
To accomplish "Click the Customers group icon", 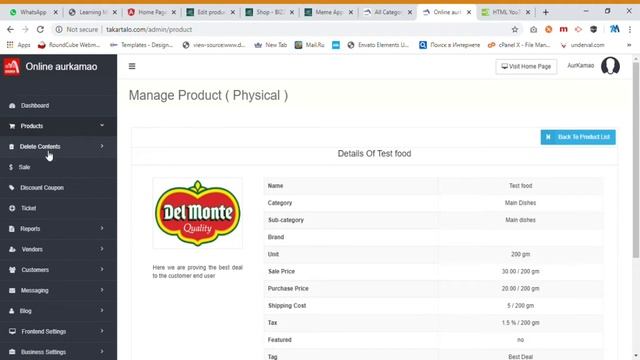I will click(12, 270).
